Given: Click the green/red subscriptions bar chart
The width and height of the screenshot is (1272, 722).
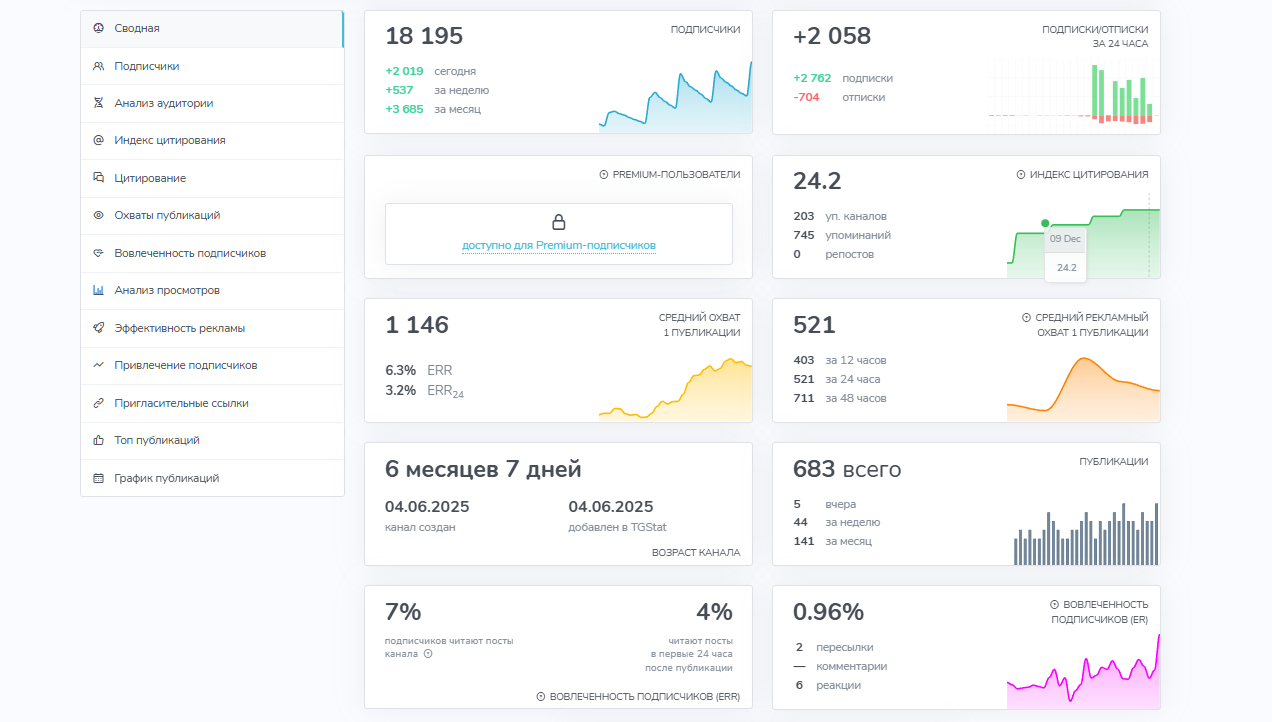Looking at the screenshot, I should pyautogui.click(x=1074, y=95).
